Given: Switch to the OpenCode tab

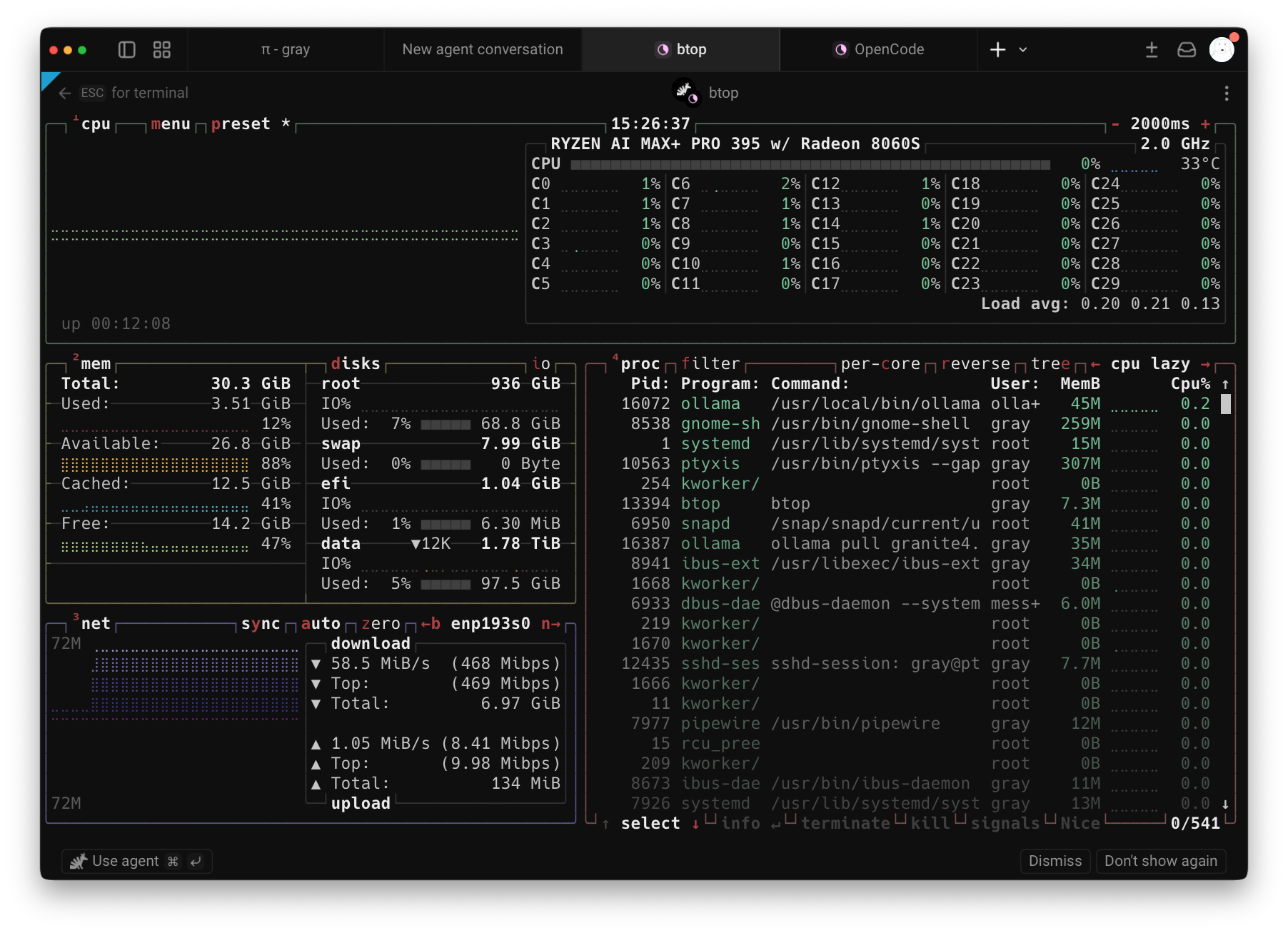Looking at the screenshot, I should 879,49.
